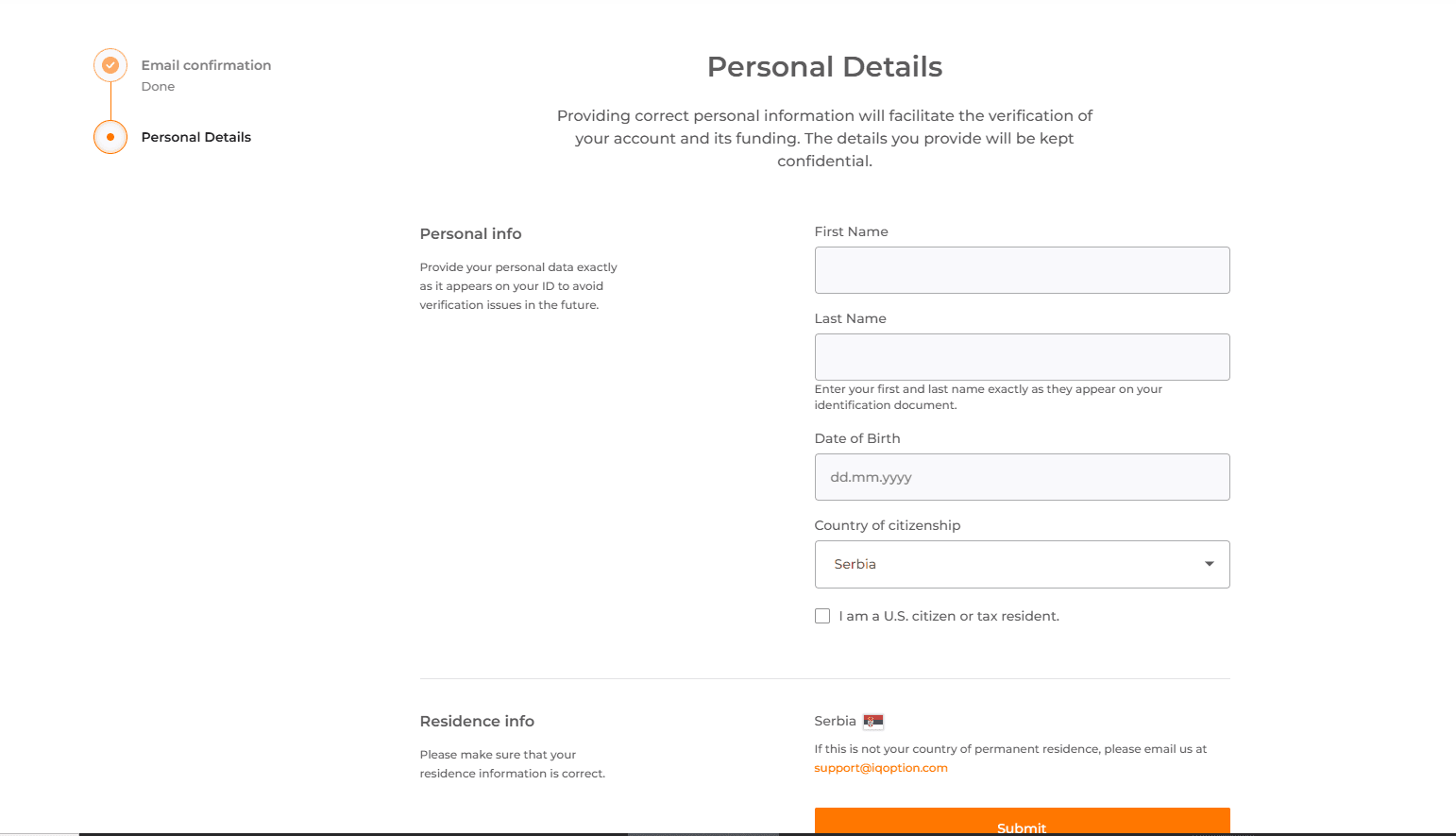
Task: Click the 'Country of citizenship' label
Action: (887, 525)
